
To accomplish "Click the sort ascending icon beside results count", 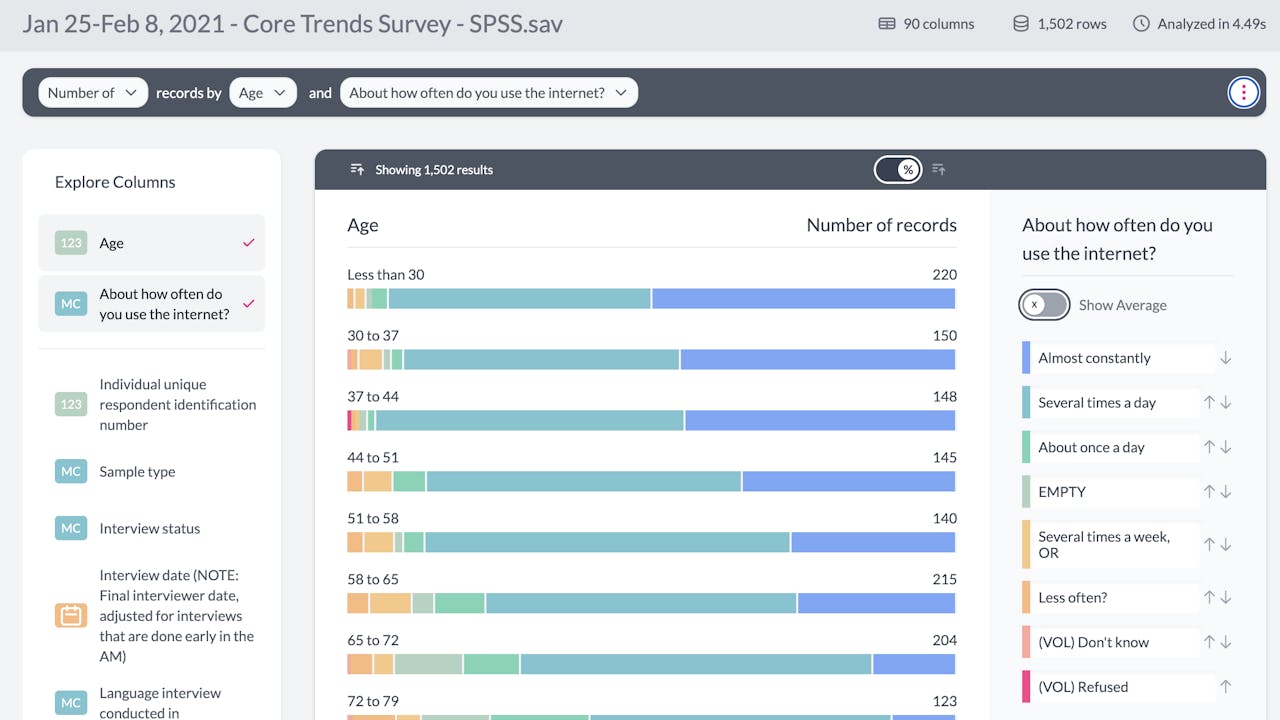I will [x=357, y=170].
